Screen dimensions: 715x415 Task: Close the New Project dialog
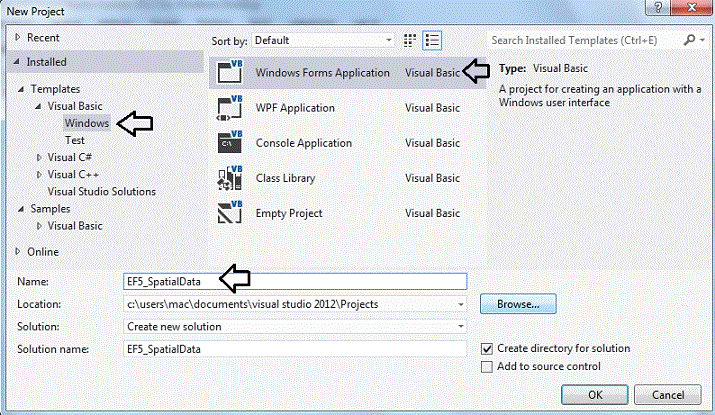click(691, 7)
